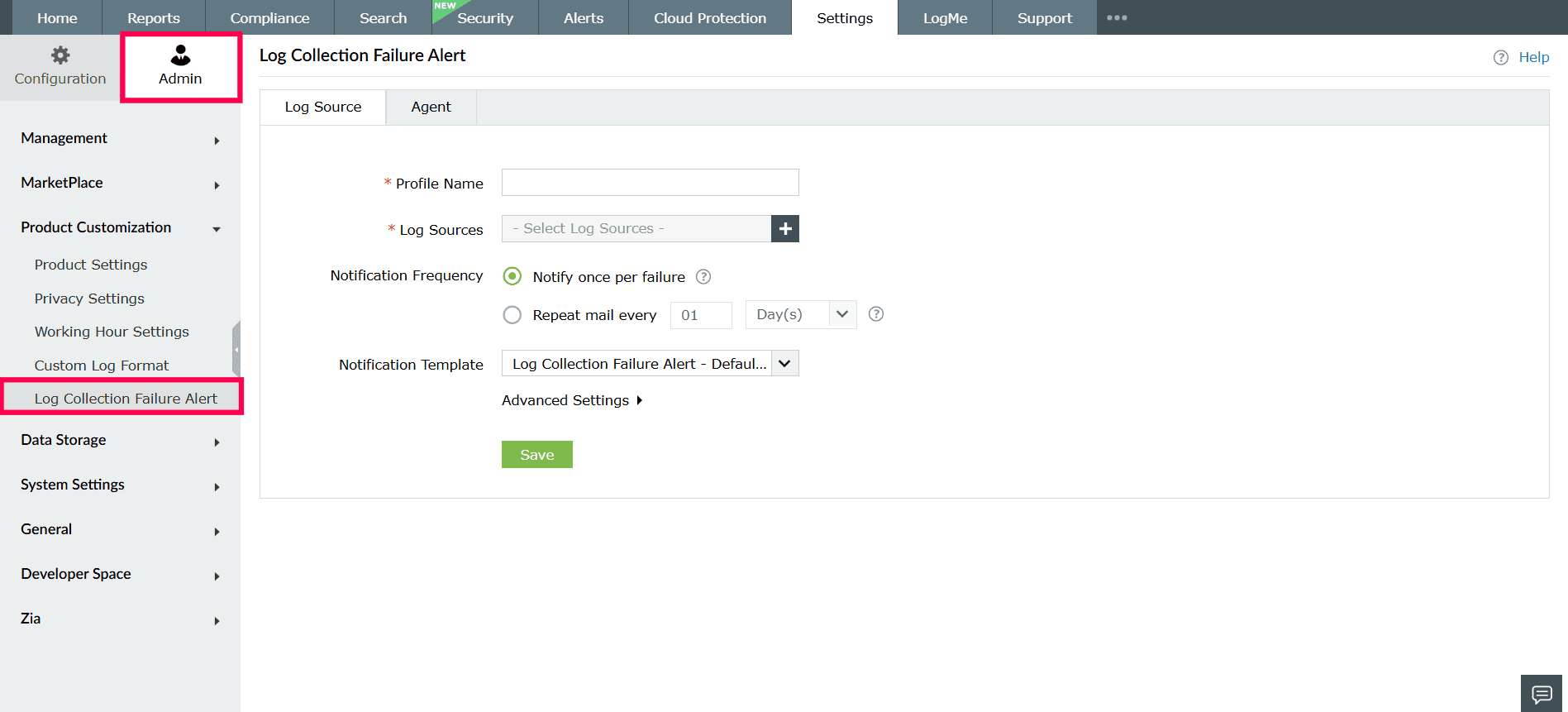
Task: Open the Day(s) interval dropdown
Action: [801, 314]
